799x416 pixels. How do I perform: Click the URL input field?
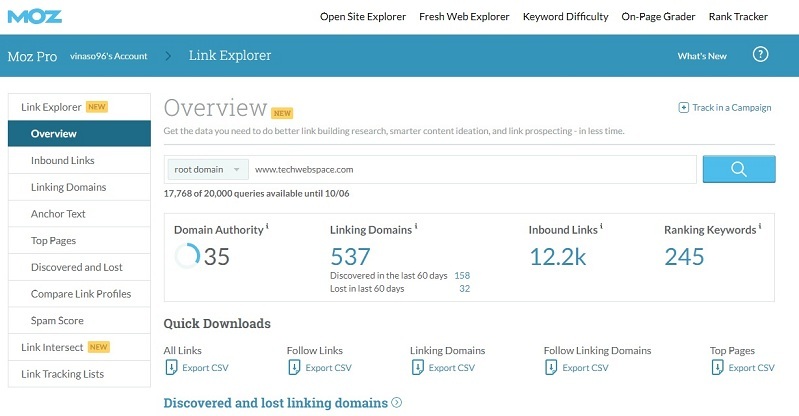[470, 170]
